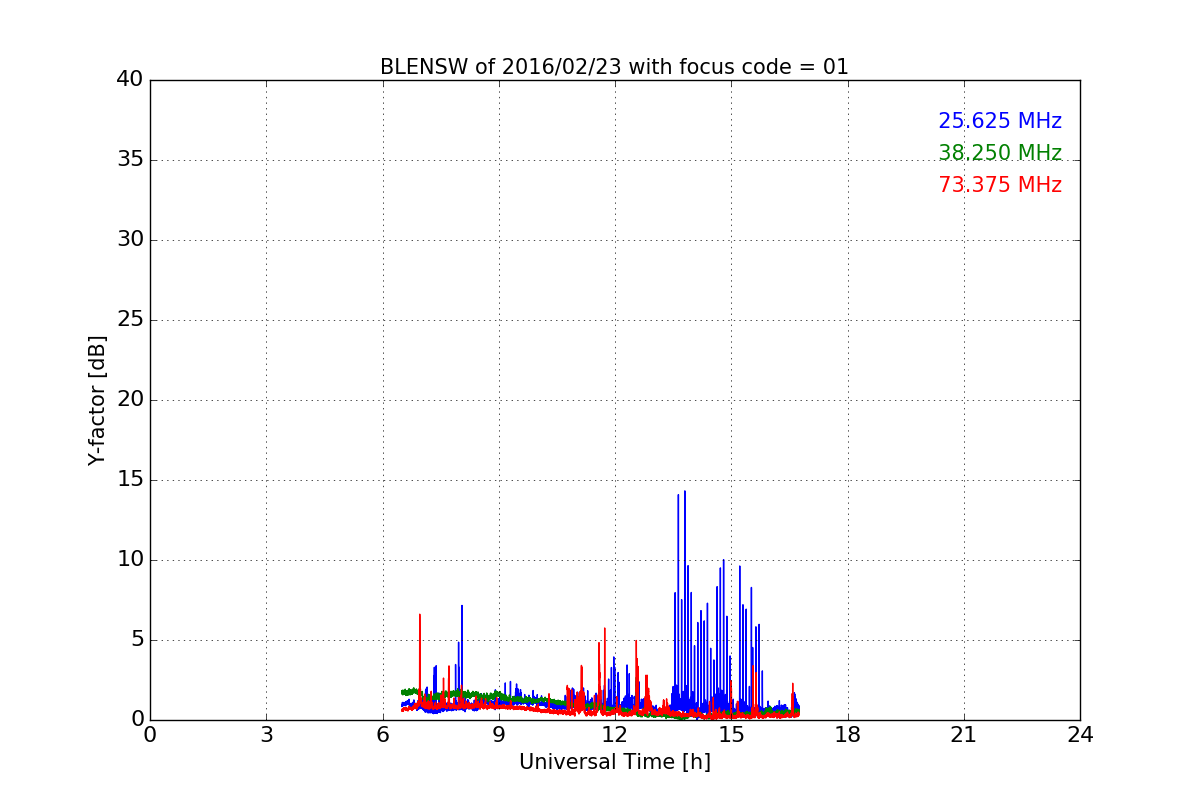Select the 38.250 MHz legend label
This screenshot has width=1200, height=800.
pyautogui.click(x=1000, y=153)
